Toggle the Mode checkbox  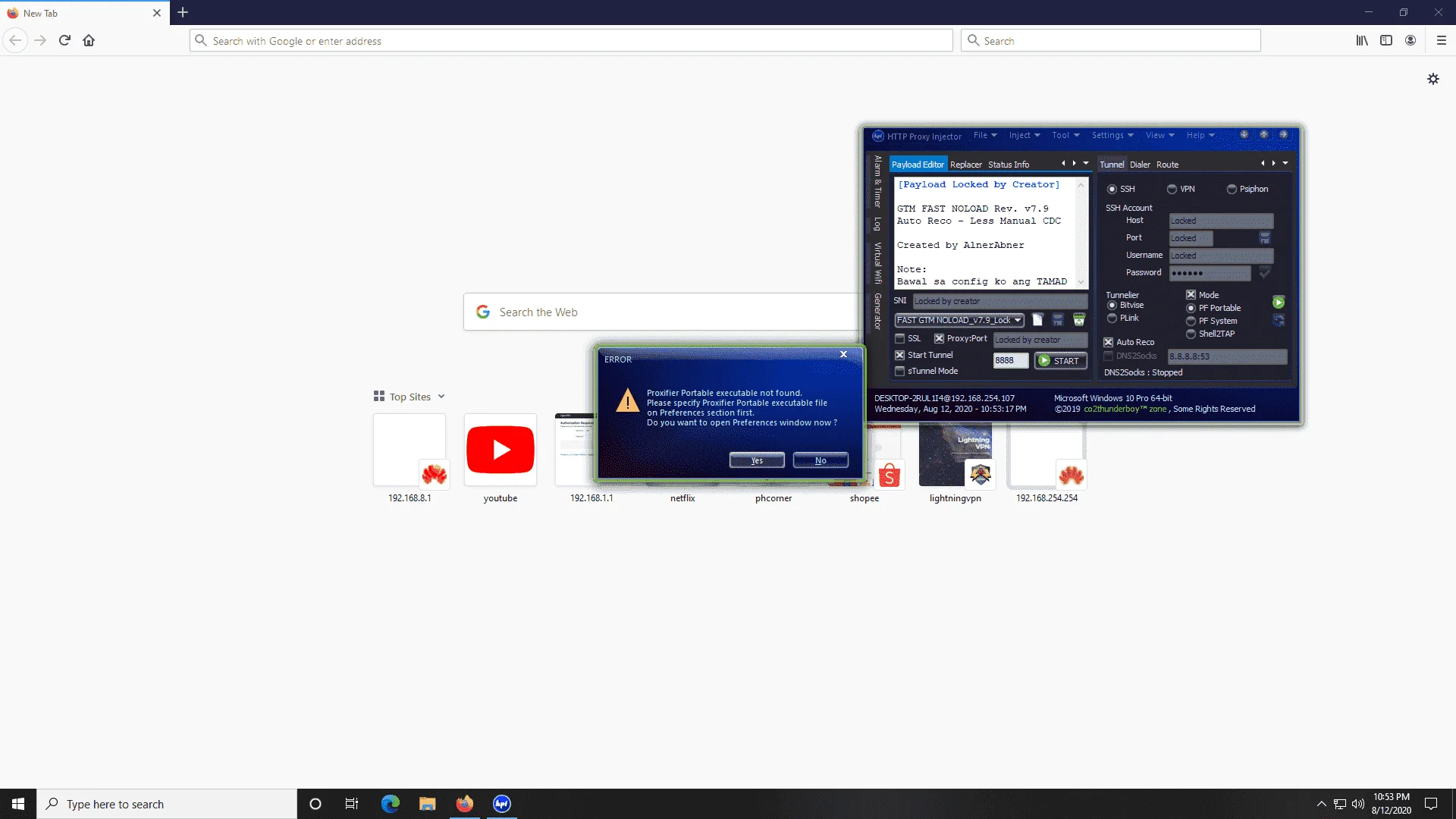click(x=1191, y=295)
